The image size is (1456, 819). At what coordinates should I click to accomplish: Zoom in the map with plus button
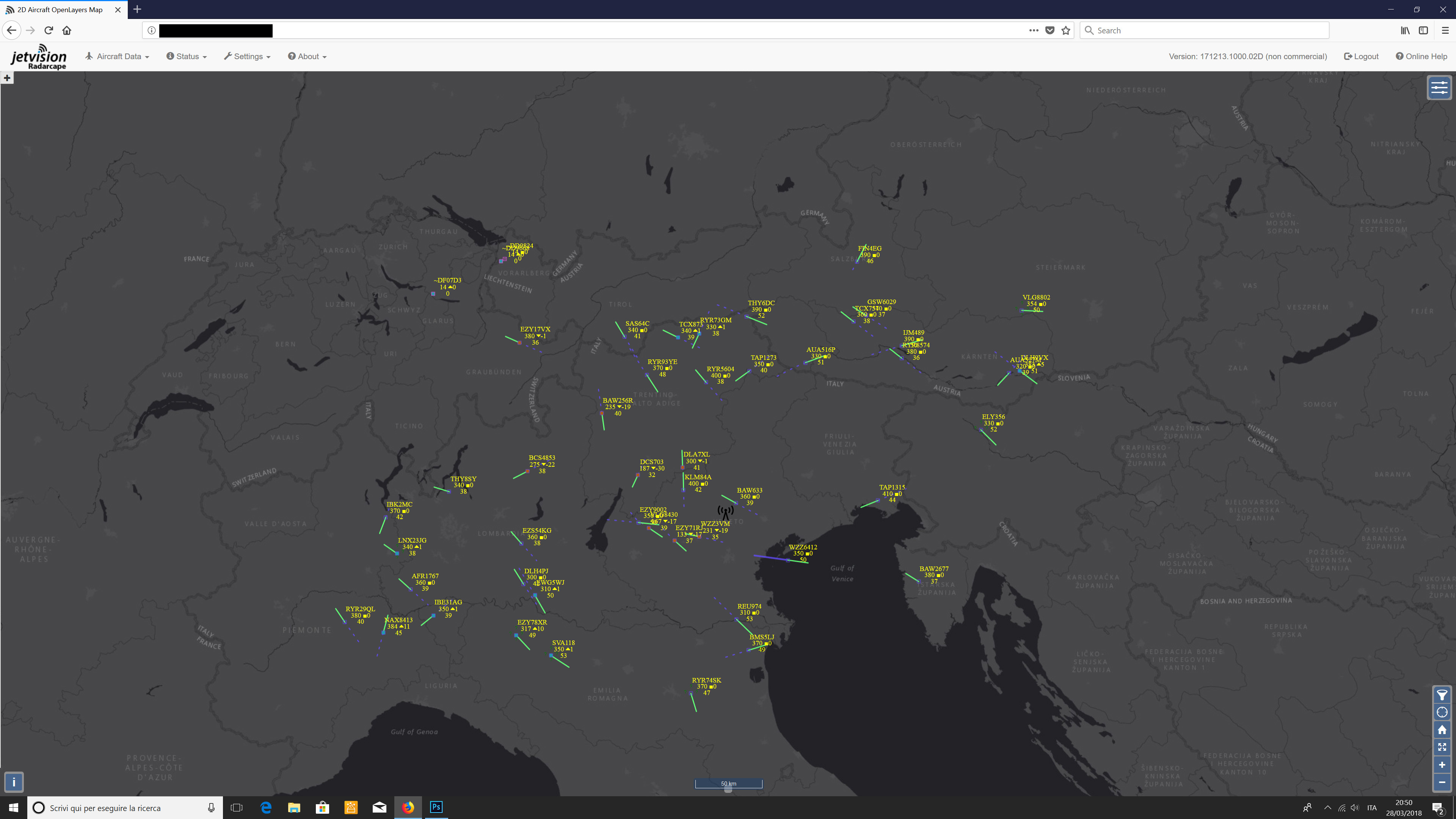pyautogui.click(x=1442, y=765)
